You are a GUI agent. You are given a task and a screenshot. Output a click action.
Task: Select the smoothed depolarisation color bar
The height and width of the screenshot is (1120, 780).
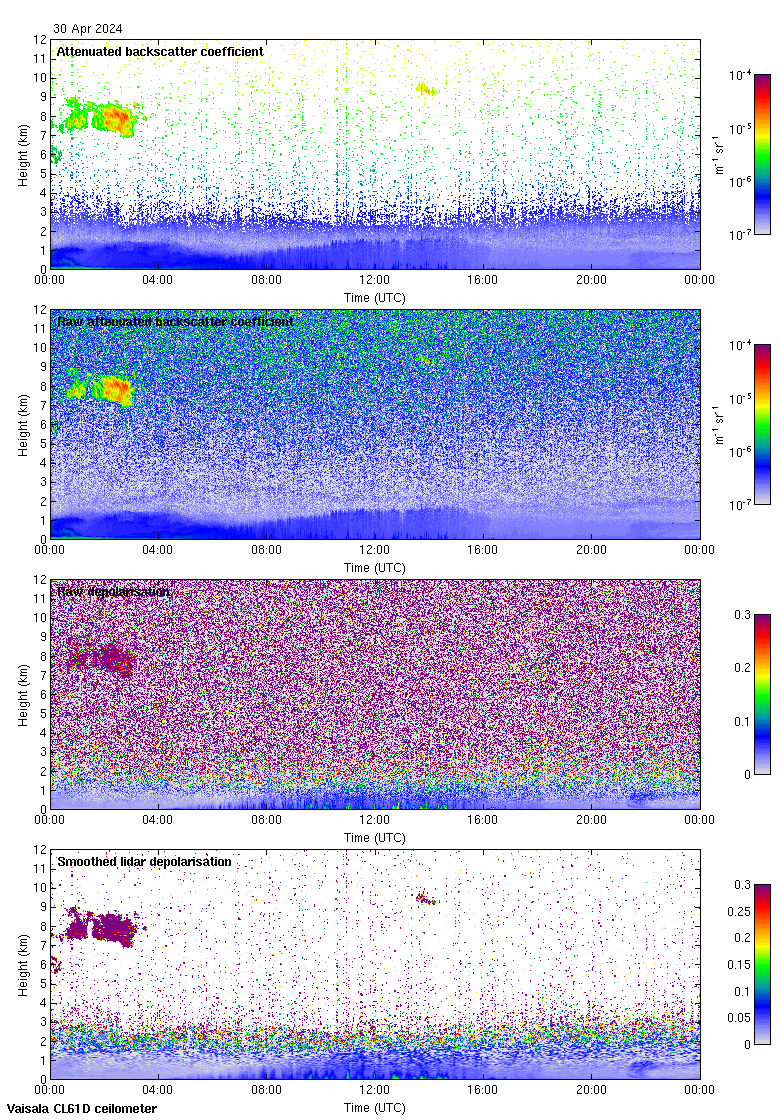pos(762,964)
